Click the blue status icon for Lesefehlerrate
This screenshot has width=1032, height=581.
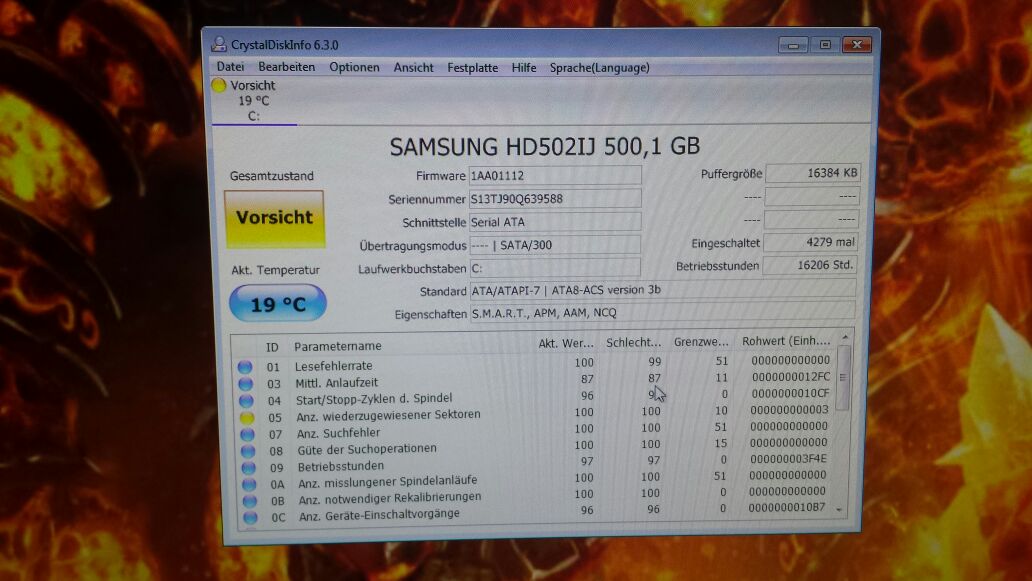245,367
